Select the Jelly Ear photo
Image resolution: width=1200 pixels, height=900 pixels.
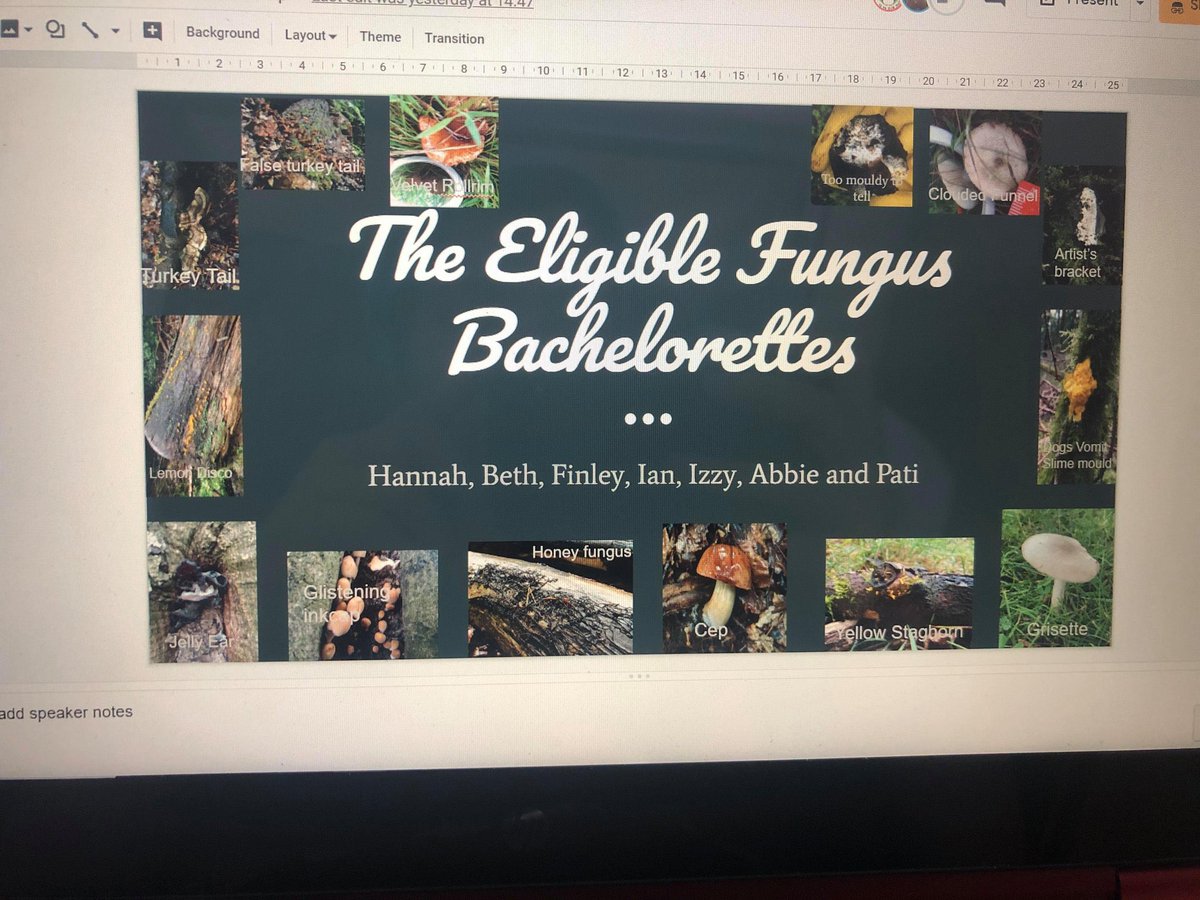[202, 592]
